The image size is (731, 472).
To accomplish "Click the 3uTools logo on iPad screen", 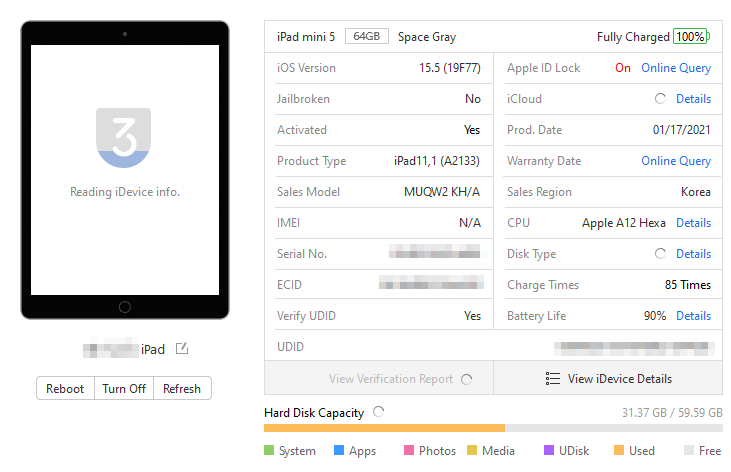I will click(124, 138).
